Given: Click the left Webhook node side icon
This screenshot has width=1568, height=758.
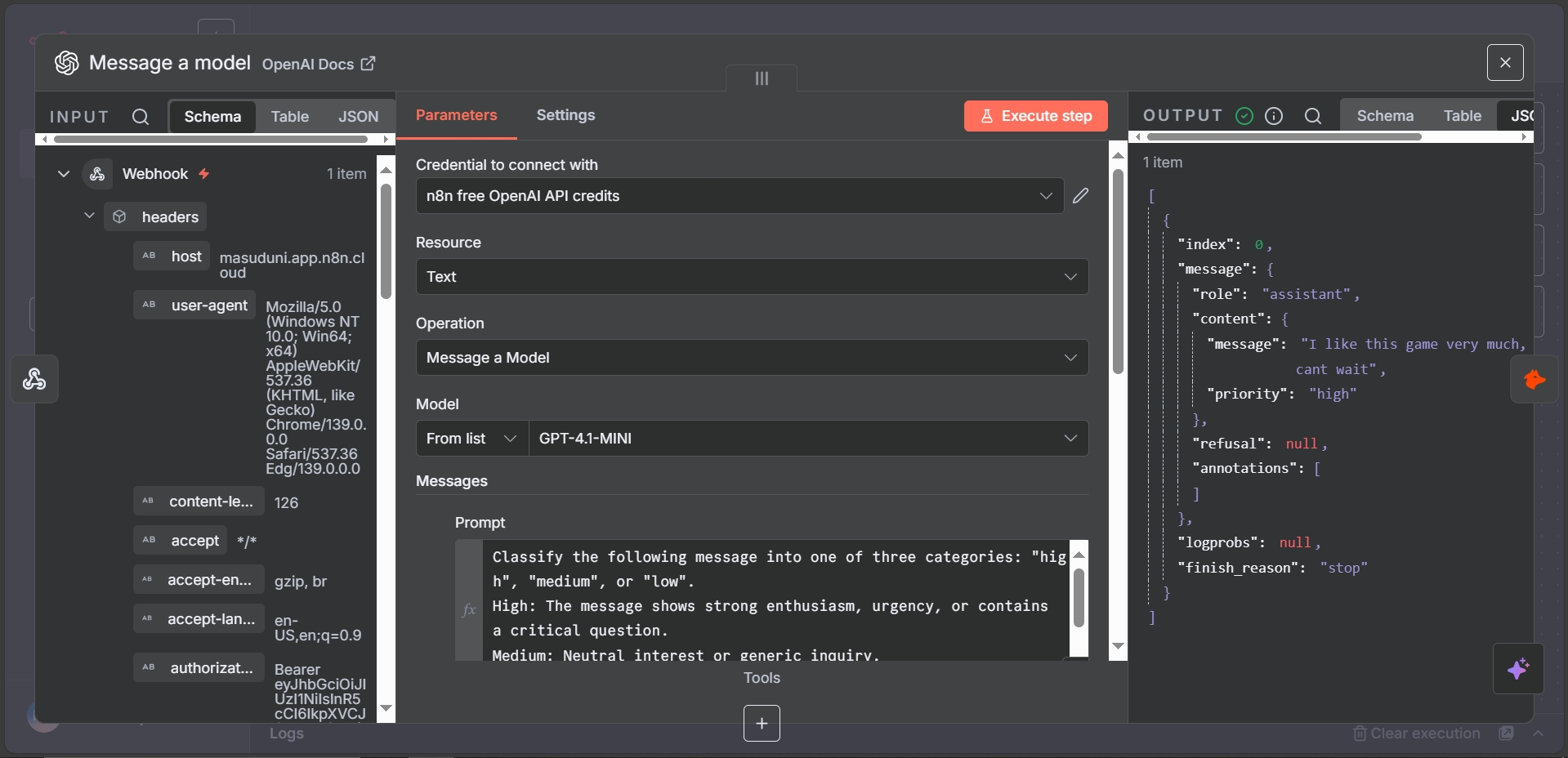Looking at the screenshot, I should [34, 379].
